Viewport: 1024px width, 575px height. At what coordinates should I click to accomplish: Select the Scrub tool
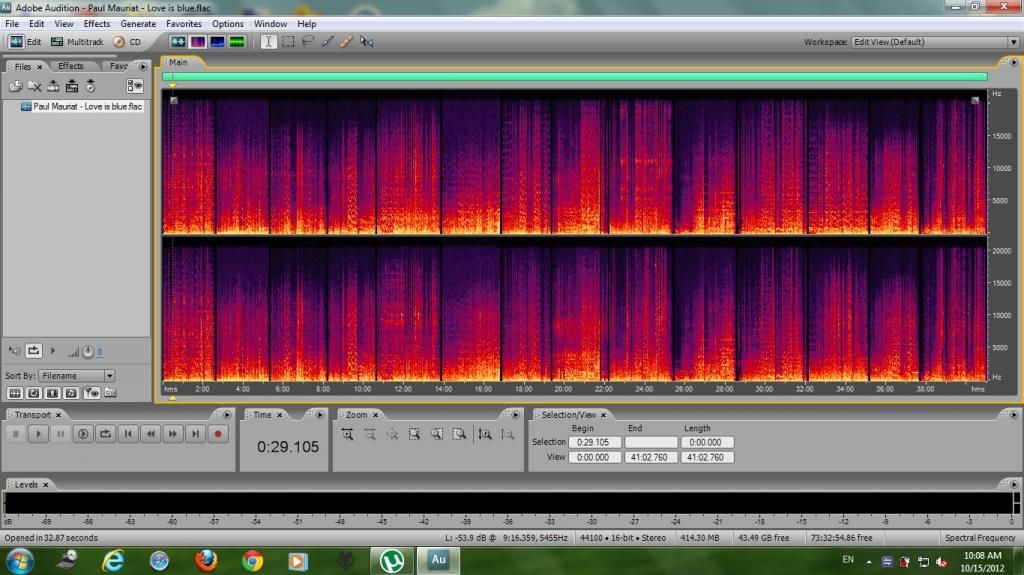(x=366, y=42)
